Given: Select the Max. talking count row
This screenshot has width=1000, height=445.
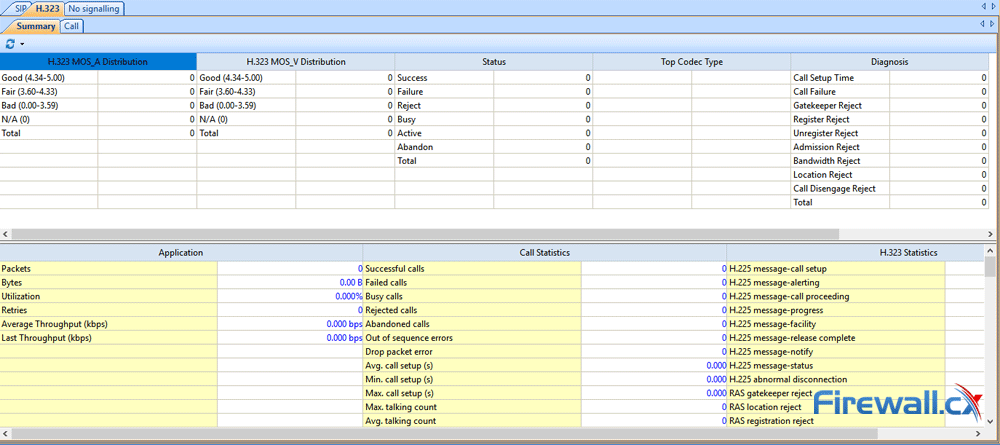Looking at the screenshot, I should (545, 407).
